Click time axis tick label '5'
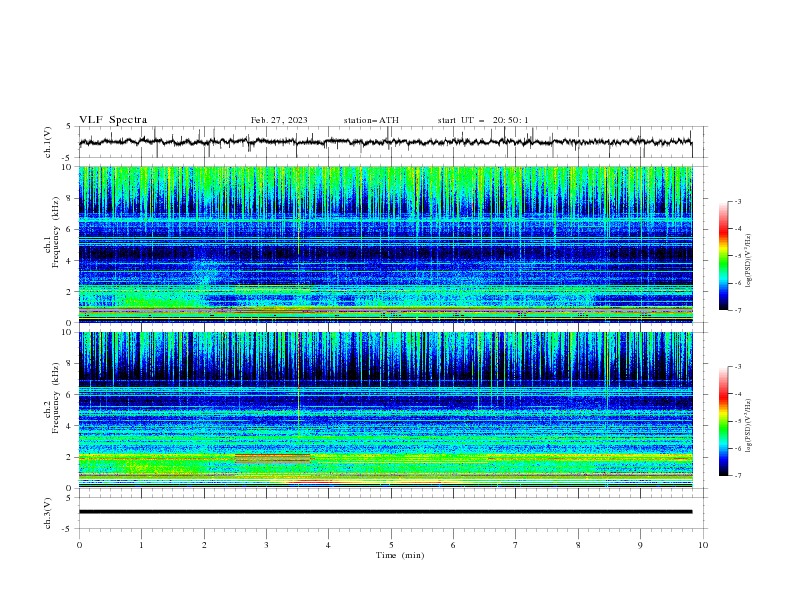This screenshot has width=792, height=612. (391, 545)
